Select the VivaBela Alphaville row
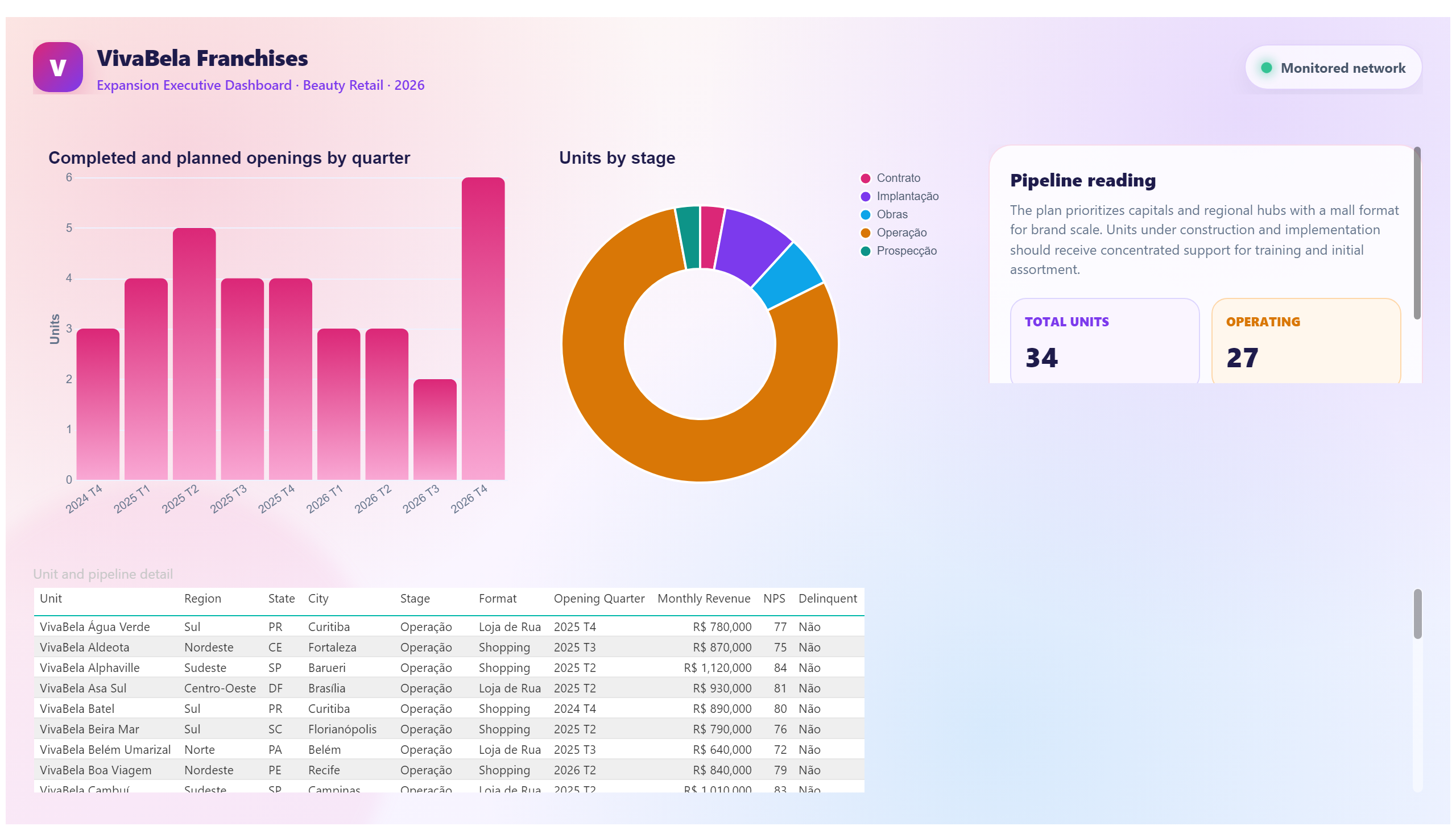 pos(449,667)
